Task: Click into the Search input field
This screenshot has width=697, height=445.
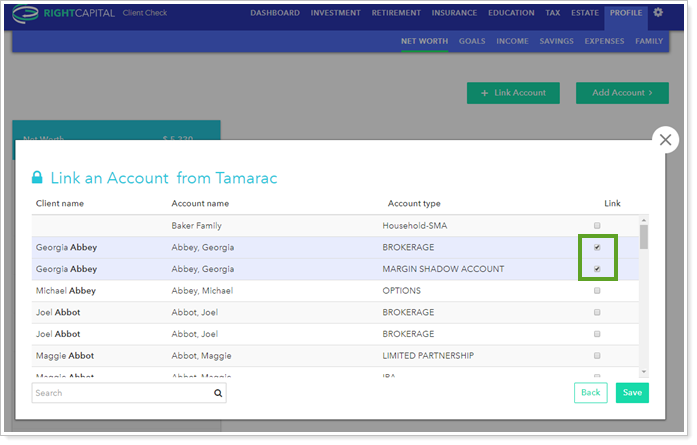Action: click(x=120, y=393)
